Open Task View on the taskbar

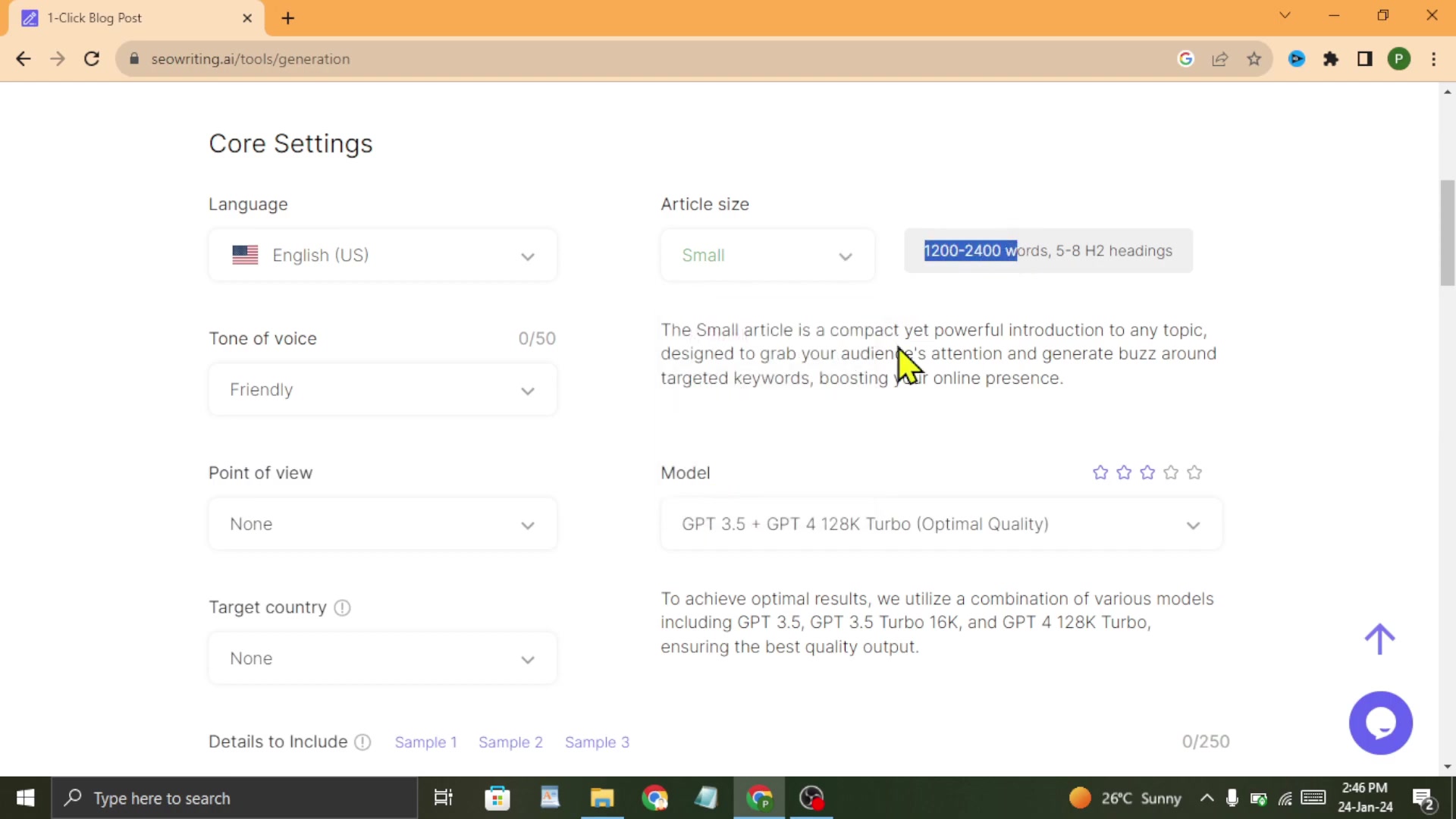click(443, 798)
